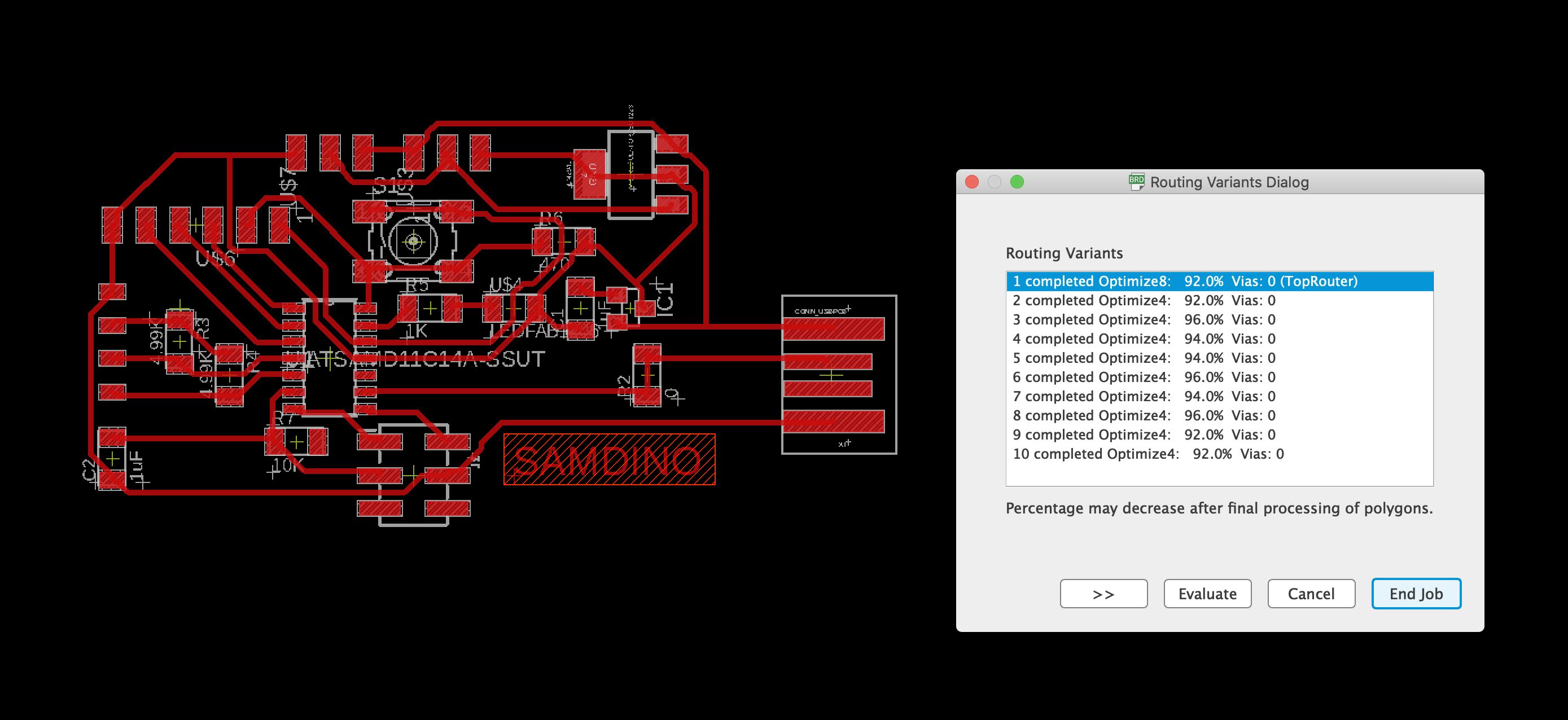
Task: Click the center of the pushbutton switch
Action: 414,242
